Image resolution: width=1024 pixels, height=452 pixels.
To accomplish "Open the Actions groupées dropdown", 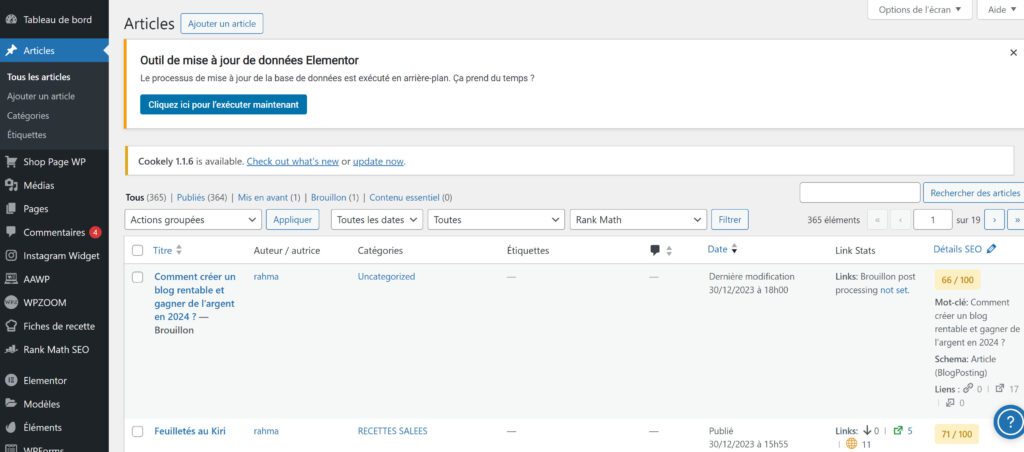I will [193, 220].
